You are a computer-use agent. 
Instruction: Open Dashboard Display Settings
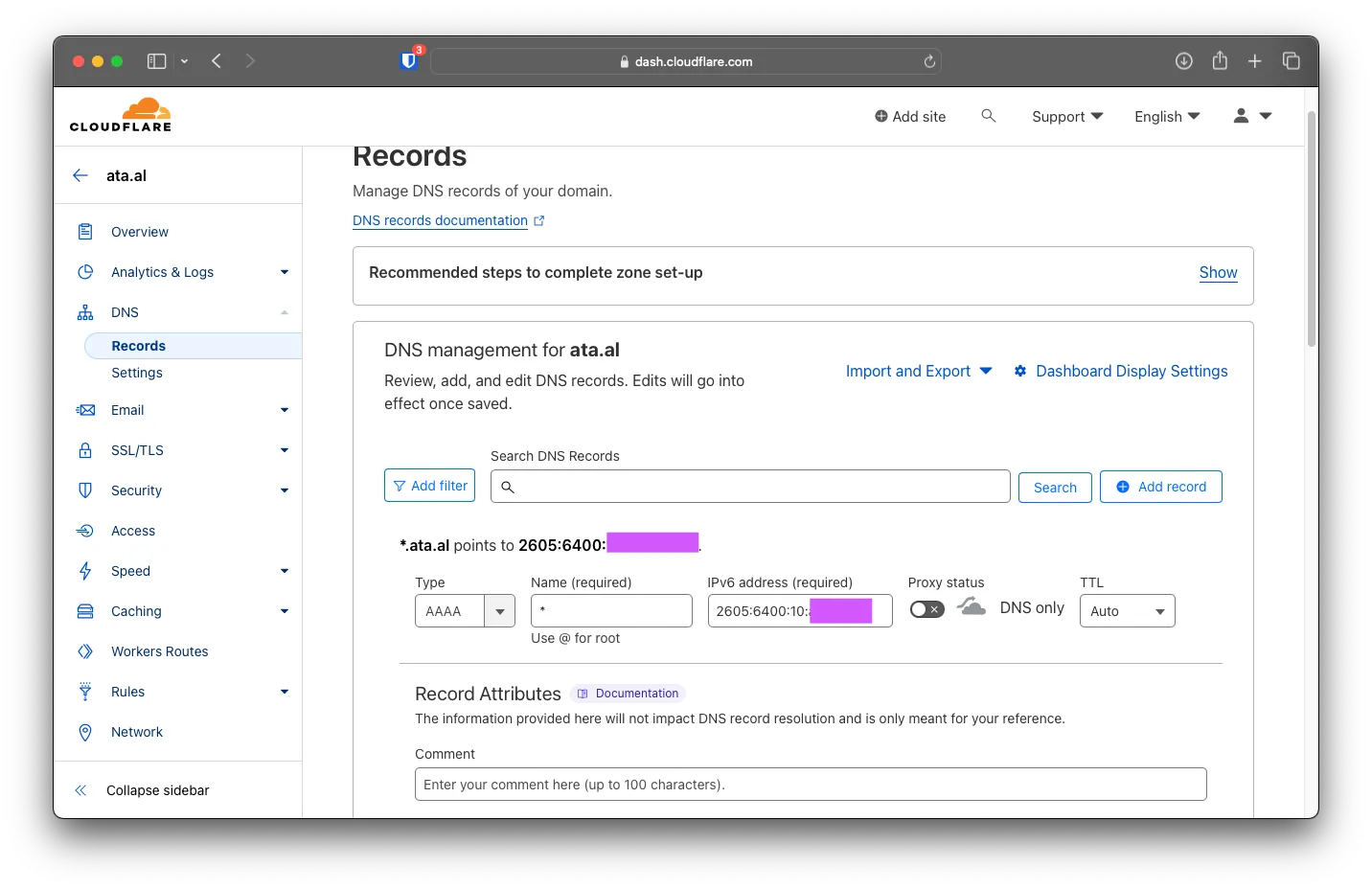tap(1121, 371)
